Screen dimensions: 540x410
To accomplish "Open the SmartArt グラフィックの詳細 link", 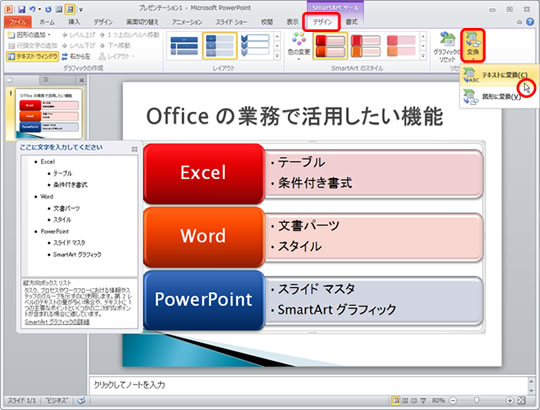I will 57,322.
